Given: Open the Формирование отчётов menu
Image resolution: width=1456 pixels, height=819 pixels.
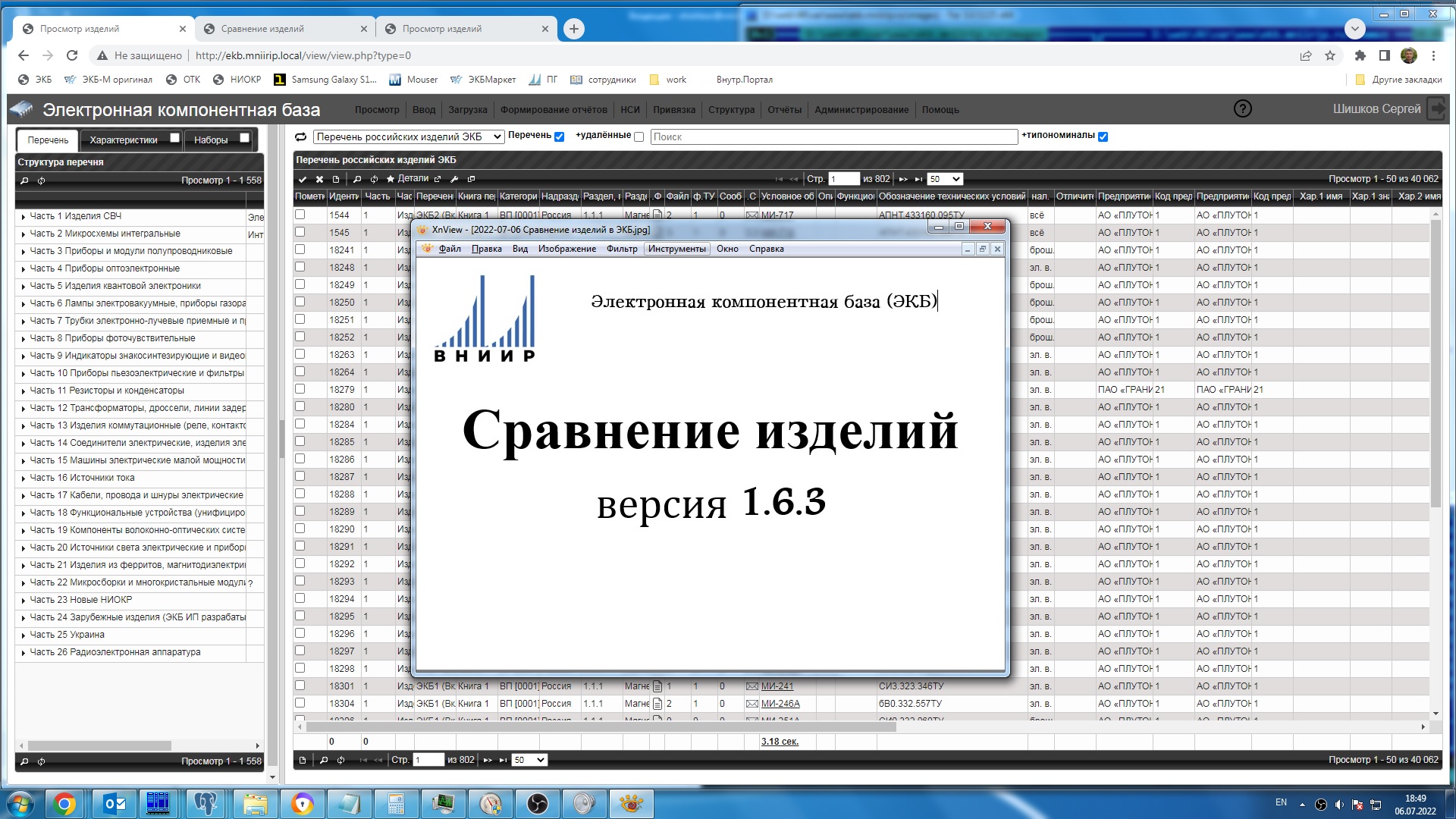Looking at the screenshot, I should pos(554,110).
